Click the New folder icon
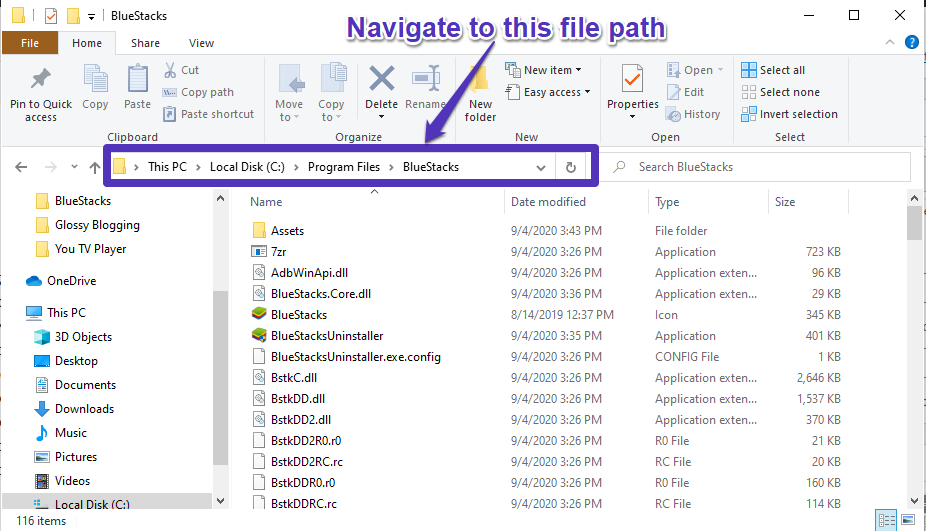This screenshot has height=531, width=926. coord(479,79)
